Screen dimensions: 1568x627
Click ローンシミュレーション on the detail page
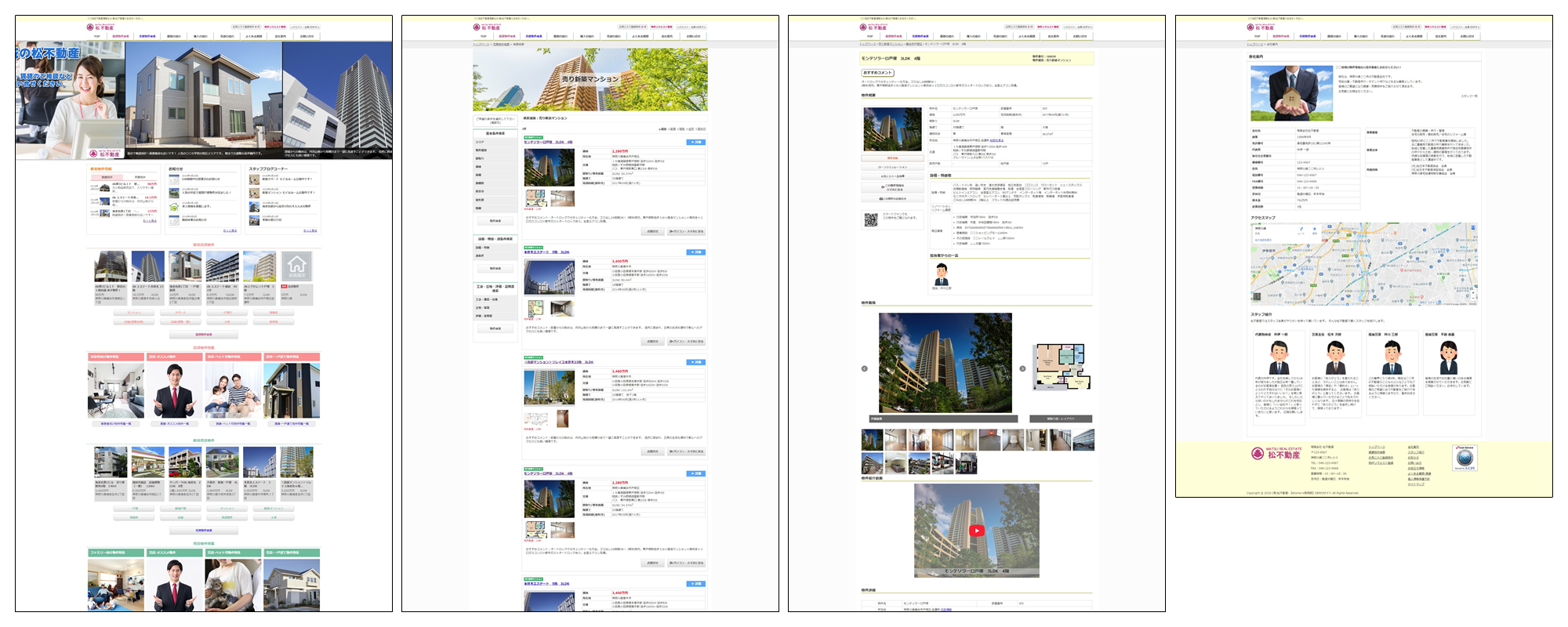tap(893, 167)
